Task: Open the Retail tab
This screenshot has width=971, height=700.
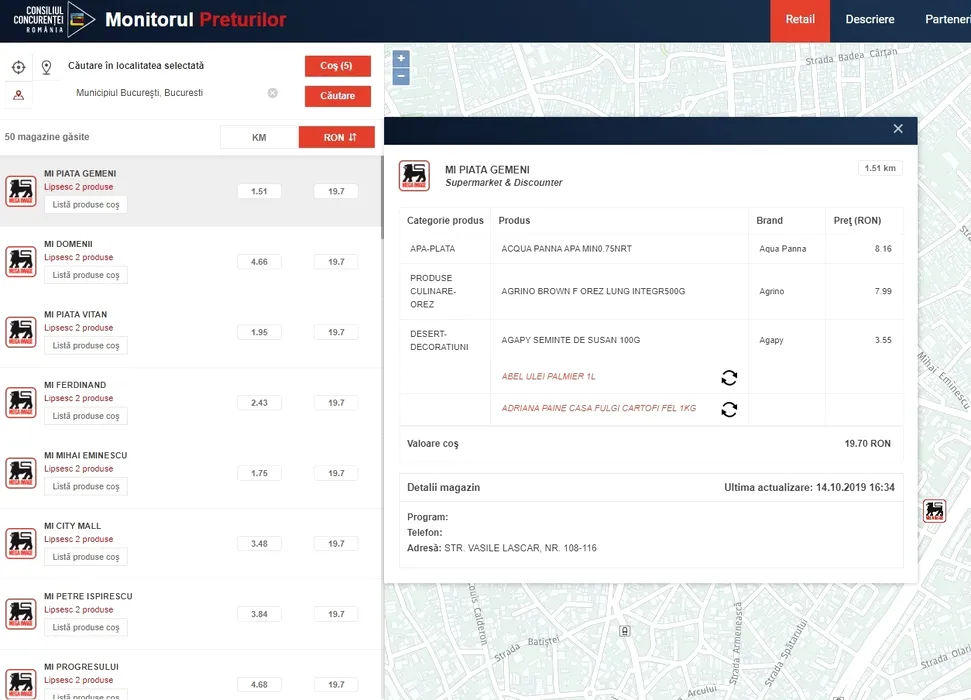Action: coord(800,20)
